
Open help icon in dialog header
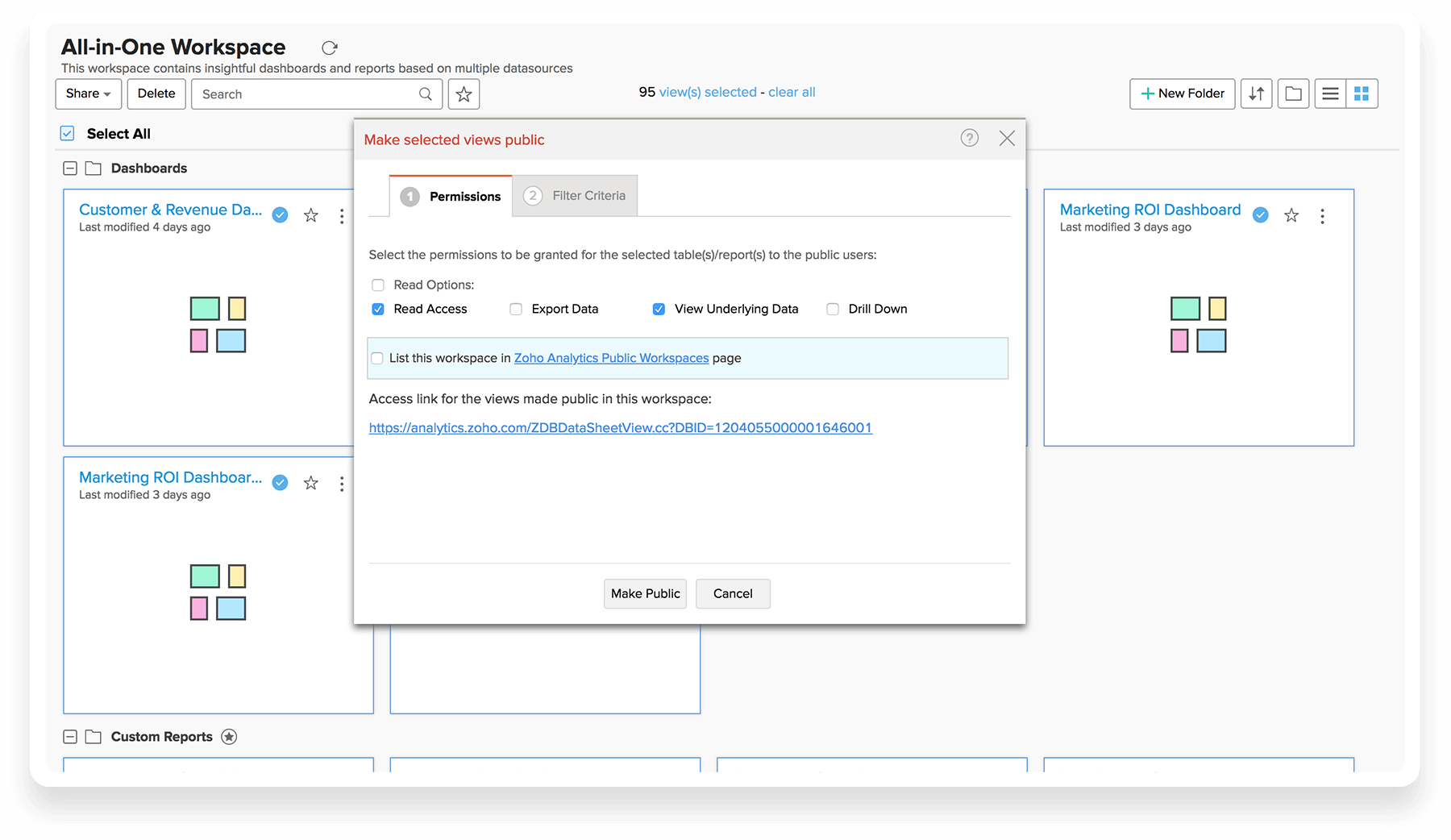[969, 139]
